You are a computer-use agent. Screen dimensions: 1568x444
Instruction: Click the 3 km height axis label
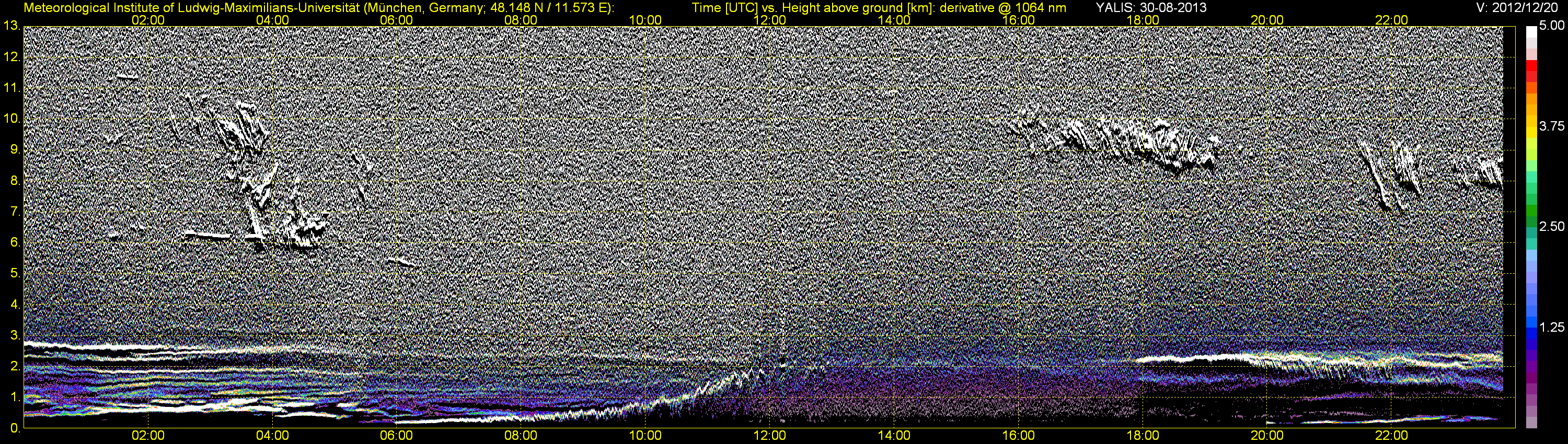15,336
